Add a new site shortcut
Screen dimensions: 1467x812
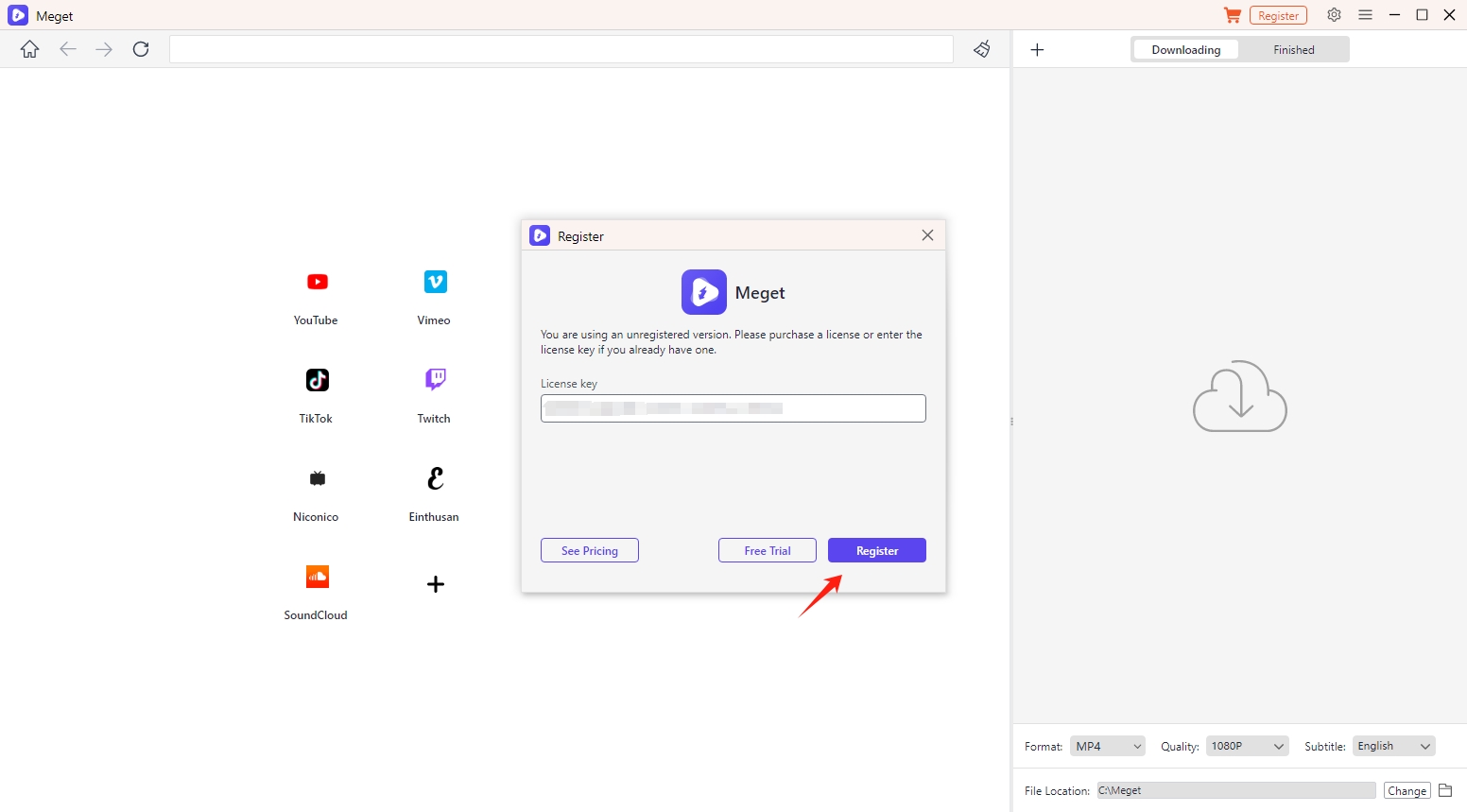click(x=435, y=584)
